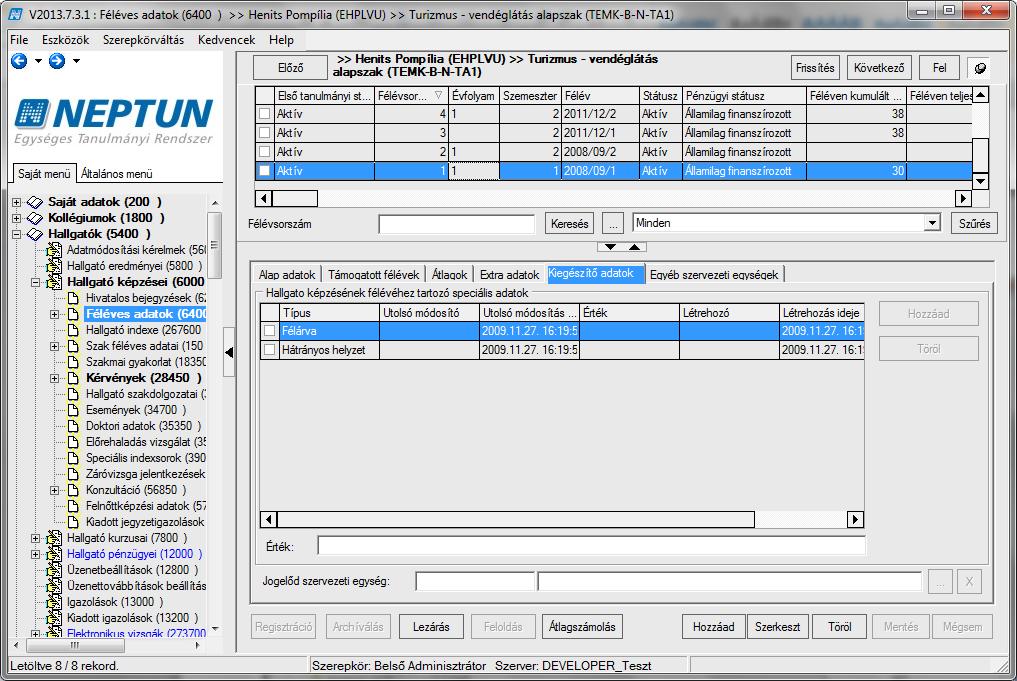Click the Előző button
The height and width of the screenshot is (681, 1017).
pos(290,67)
